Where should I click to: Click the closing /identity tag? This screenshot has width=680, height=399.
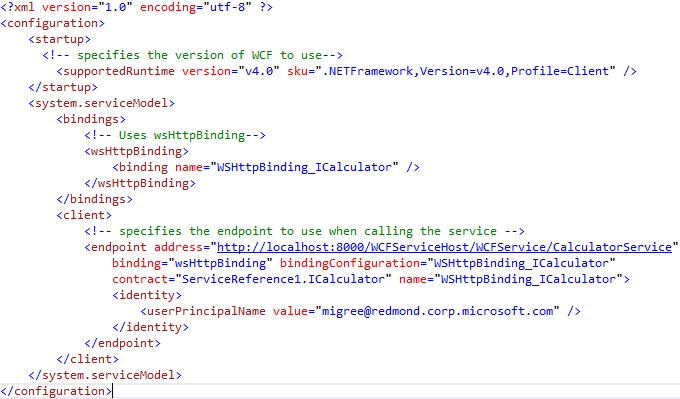(x=150, y=327)
